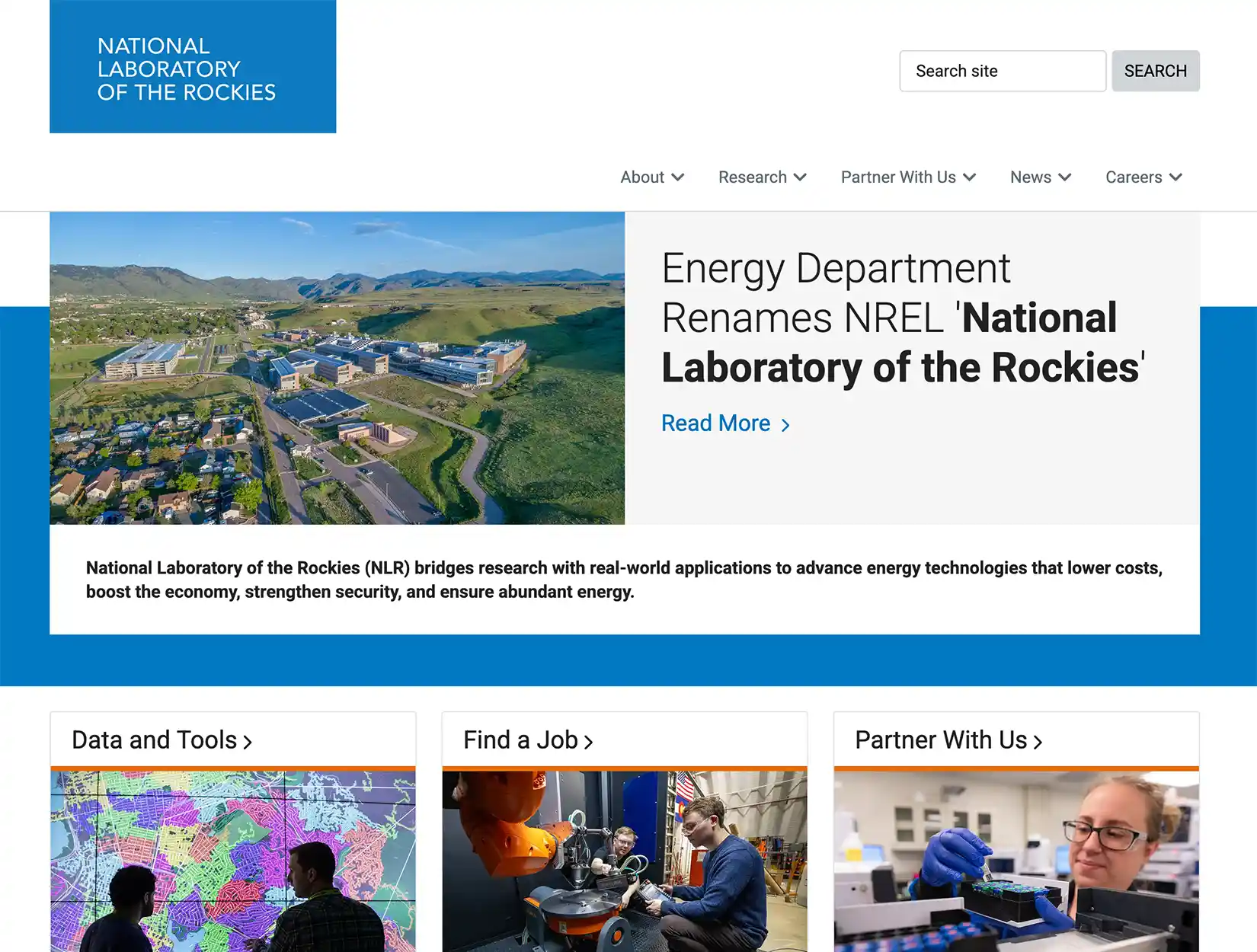The height and width of the screenshot is (952, 1257).
Task: Expand the Careers chevron arrow
Action: click(x=1175, y=177)
